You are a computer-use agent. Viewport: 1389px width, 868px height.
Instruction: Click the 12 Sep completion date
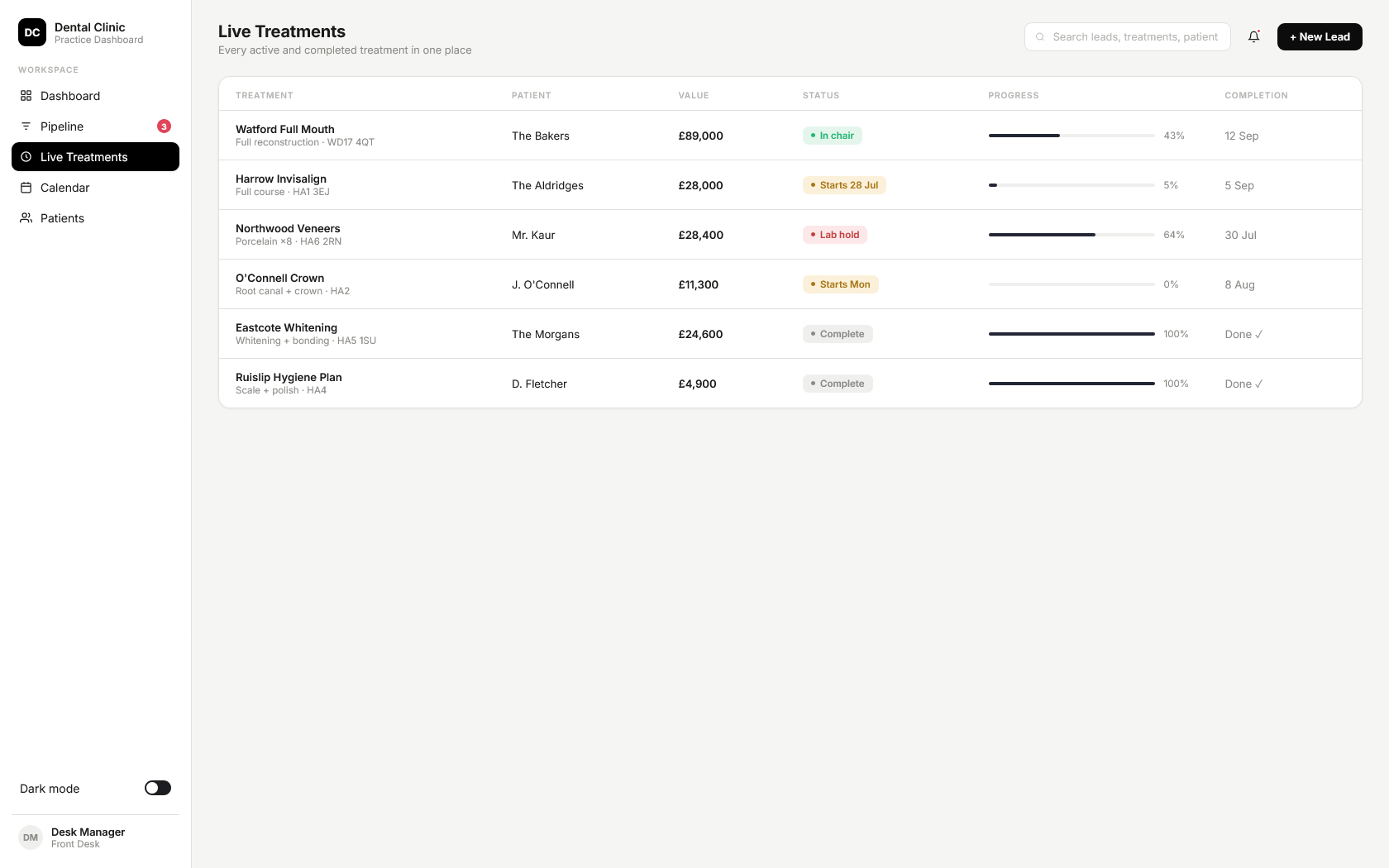tap(1242, 136)
